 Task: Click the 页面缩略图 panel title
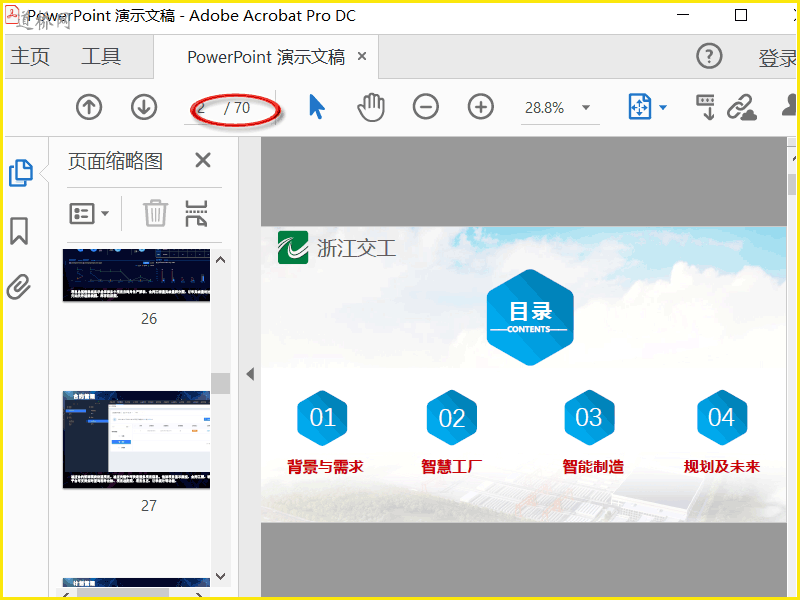(116, 161)
